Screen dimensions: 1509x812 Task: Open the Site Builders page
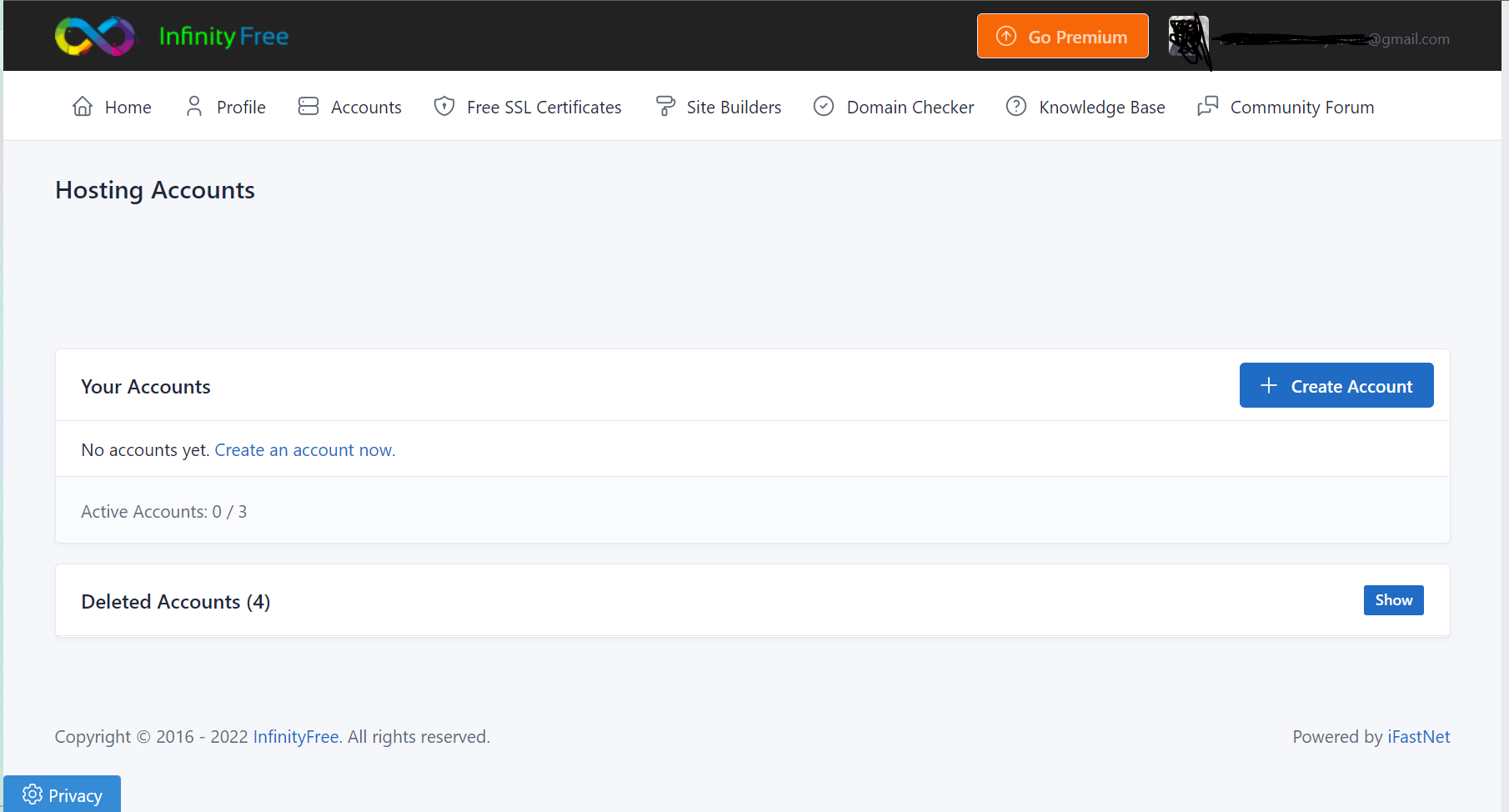point(719,107)
